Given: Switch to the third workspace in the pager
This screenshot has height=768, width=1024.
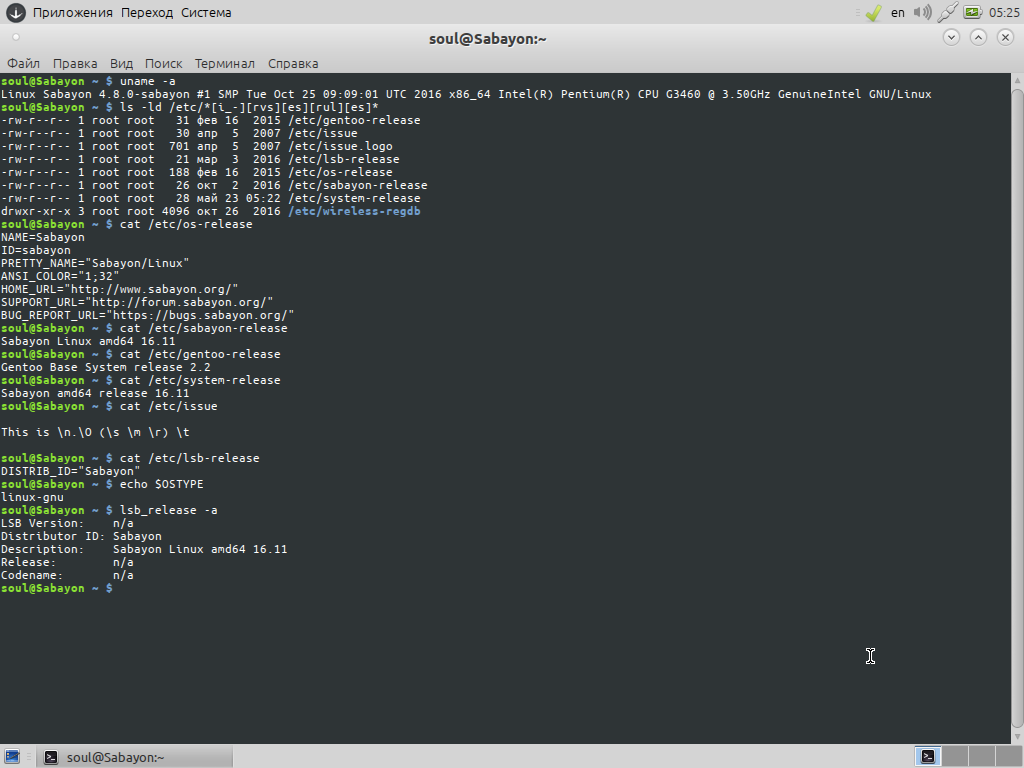Looking at the screenshot, I should (x=982, y=757).
